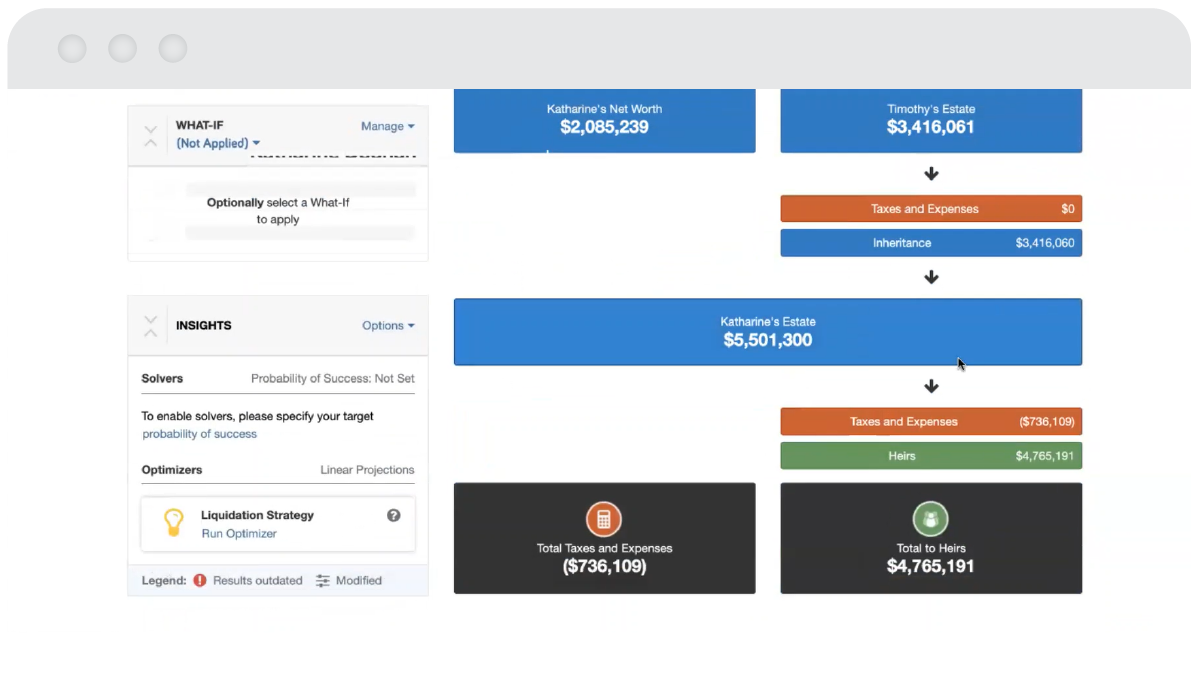Screen dimensions: 1200x677
Task: Click Katharine's Estate $5,501,300 bar
Action: pyautogui.click(x=767, y=332)
